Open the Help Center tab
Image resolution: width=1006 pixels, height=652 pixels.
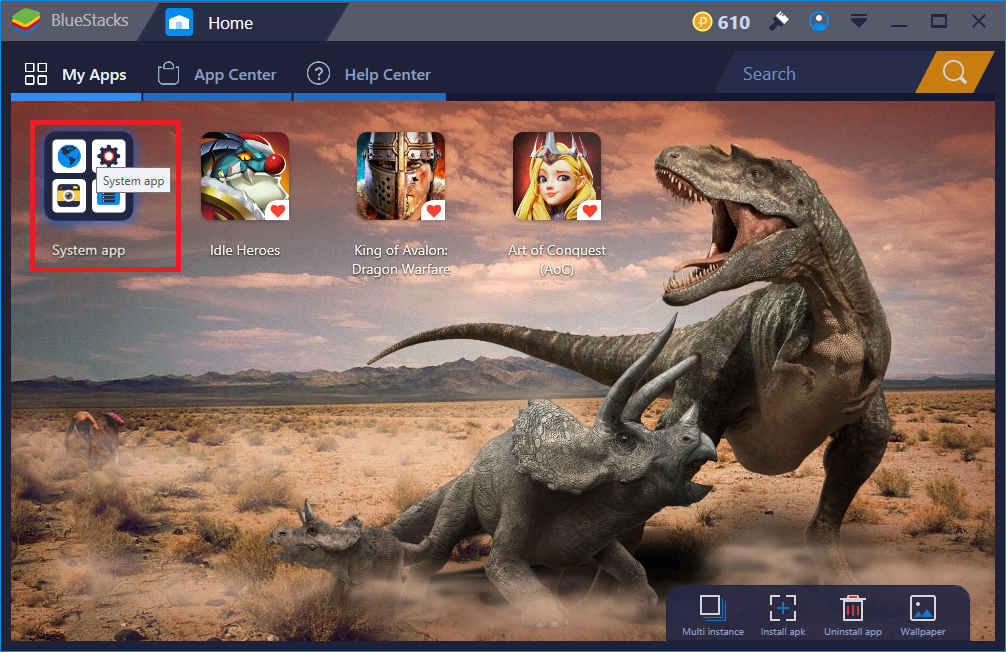369,74
